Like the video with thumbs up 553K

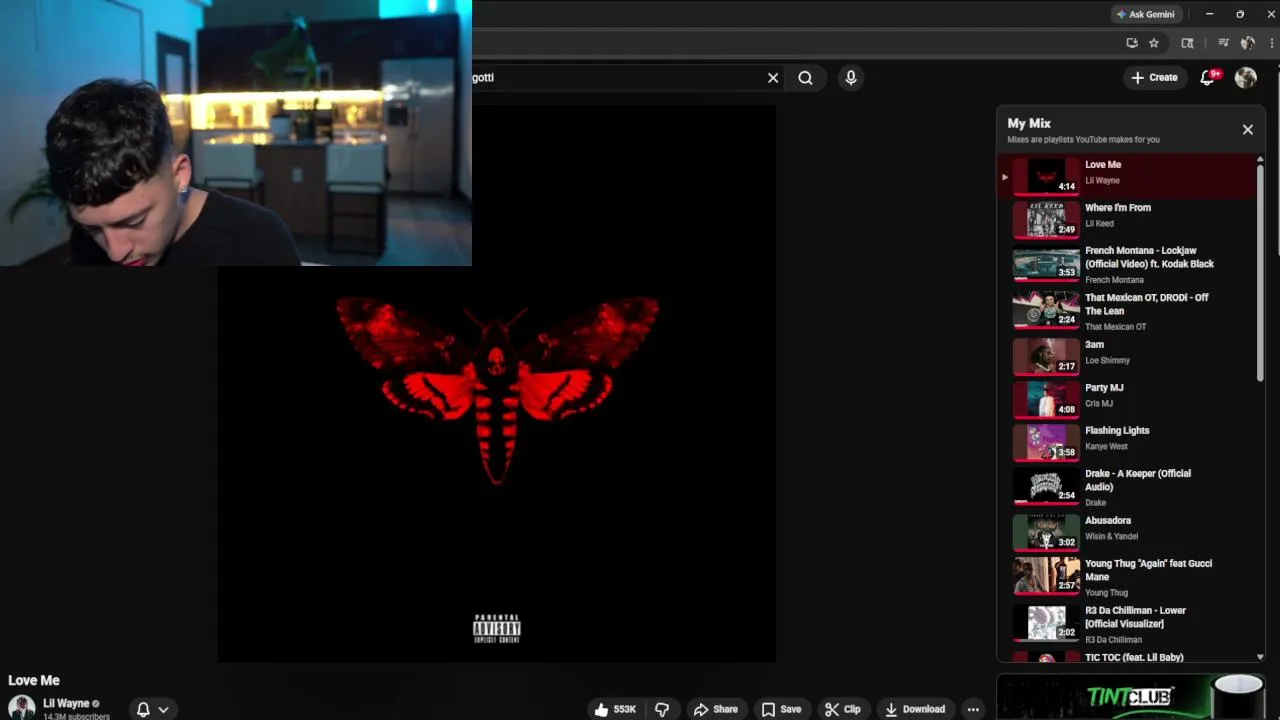(615, 709)
